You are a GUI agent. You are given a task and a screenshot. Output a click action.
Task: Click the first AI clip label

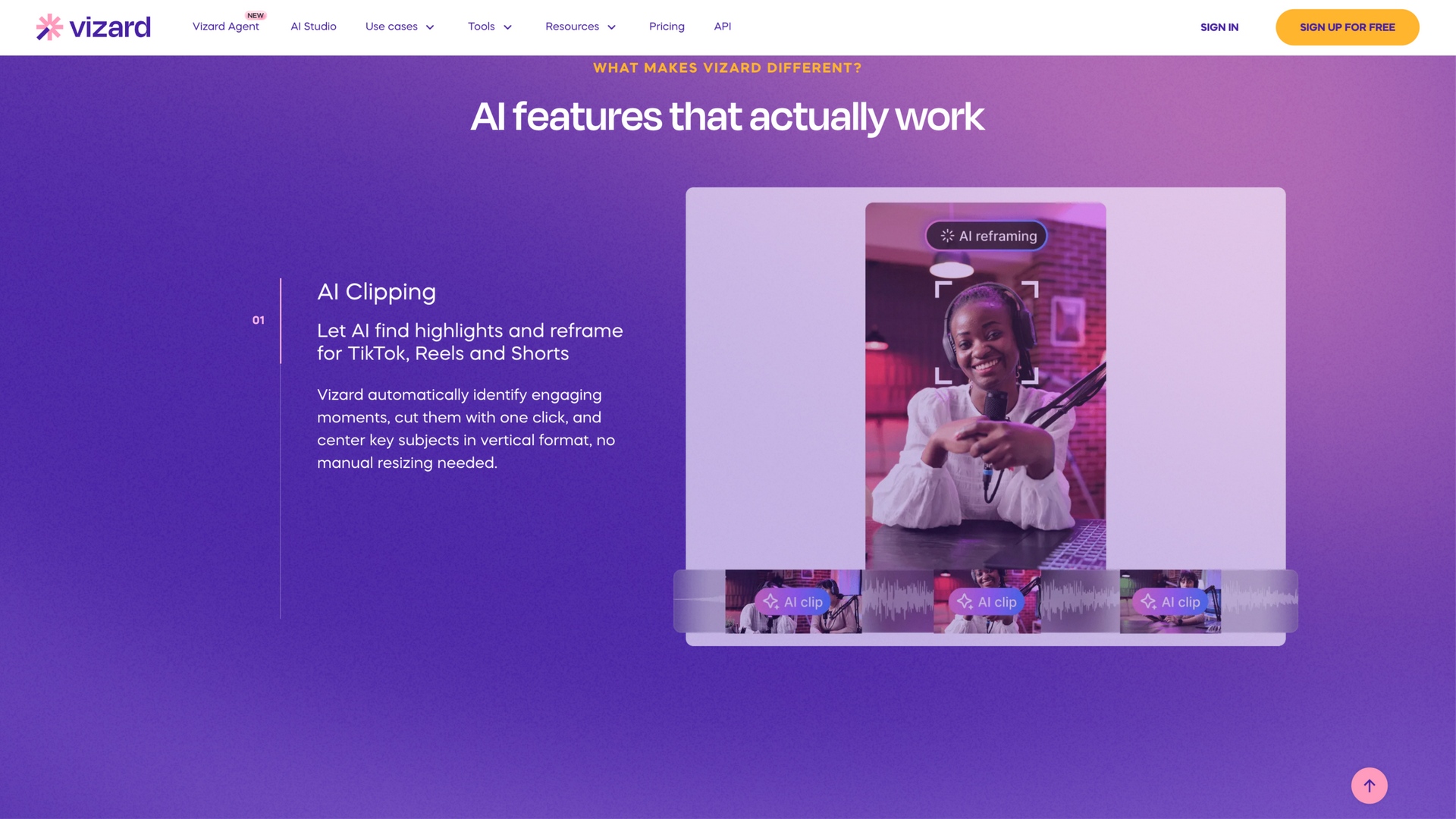(x=792, y=602)
